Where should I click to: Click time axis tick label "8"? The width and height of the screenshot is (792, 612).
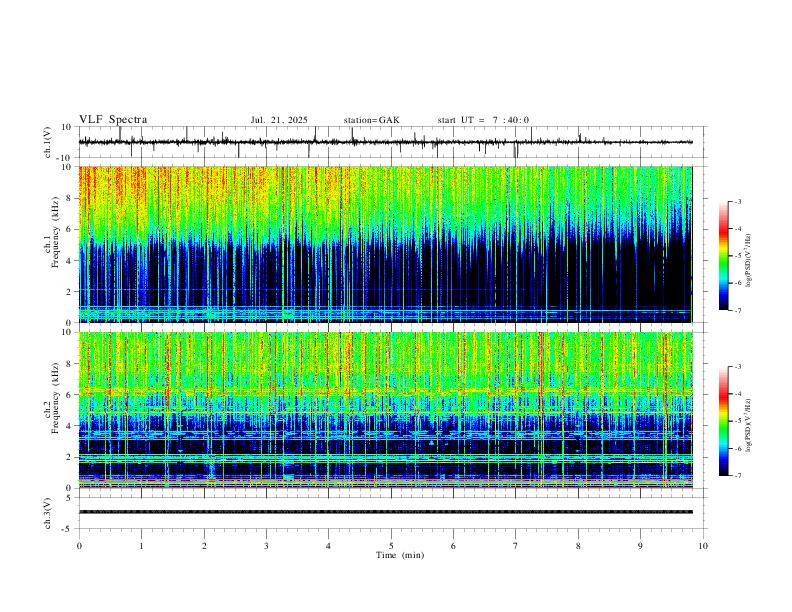coord(578,546)
